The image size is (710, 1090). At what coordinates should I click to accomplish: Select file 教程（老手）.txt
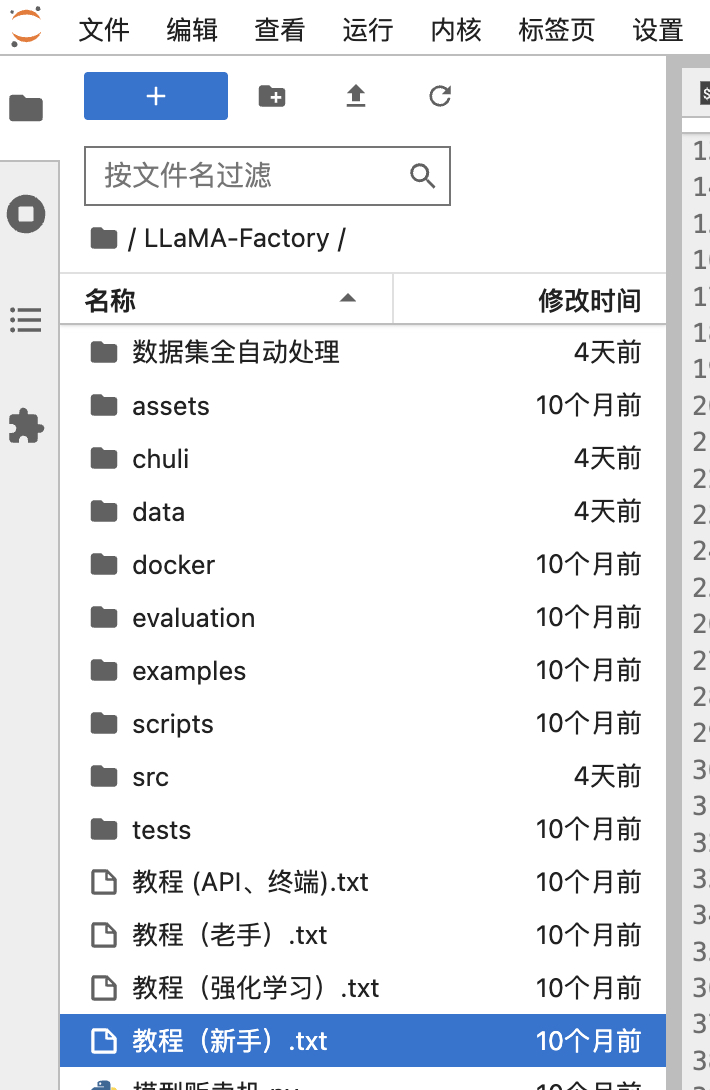tap(230, 935)
